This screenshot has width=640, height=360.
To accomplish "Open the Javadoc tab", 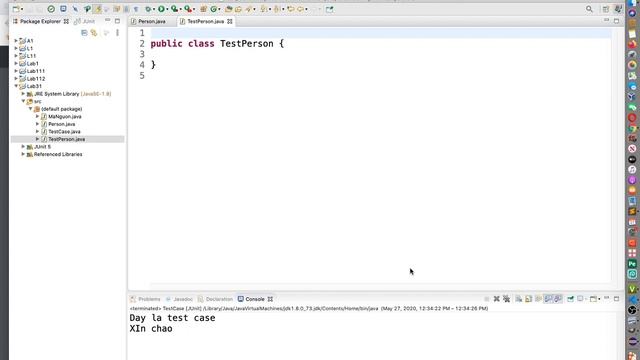I will pos(180,299).
